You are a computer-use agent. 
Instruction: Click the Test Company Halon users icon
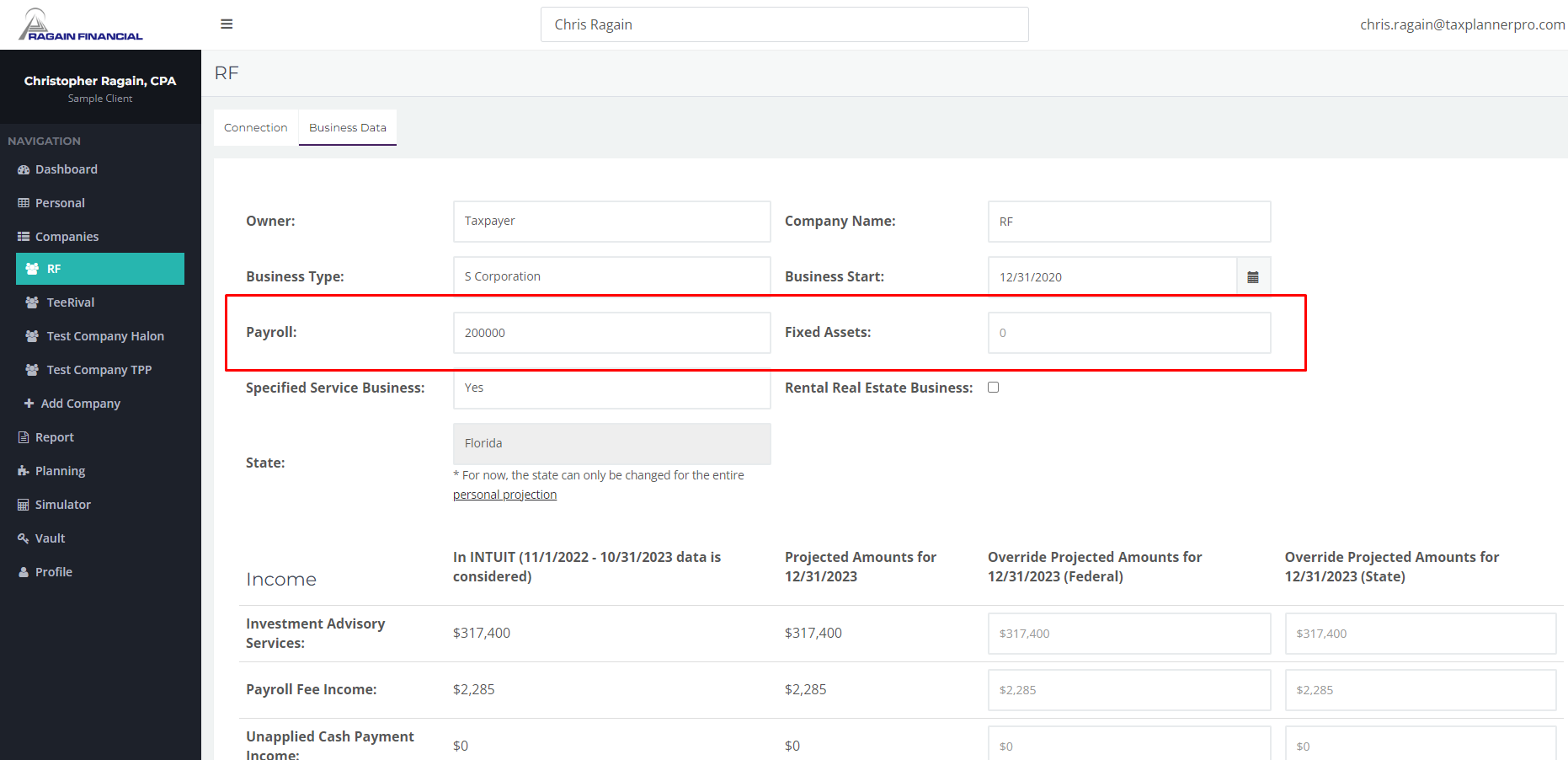(x=32, y=336)
